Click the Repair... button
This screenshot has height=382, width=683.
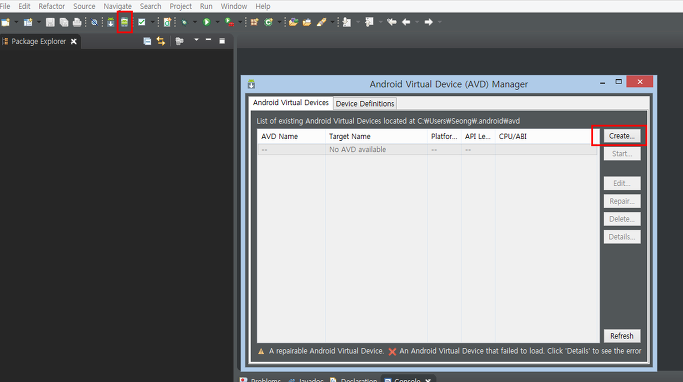[x=622, y=201]
